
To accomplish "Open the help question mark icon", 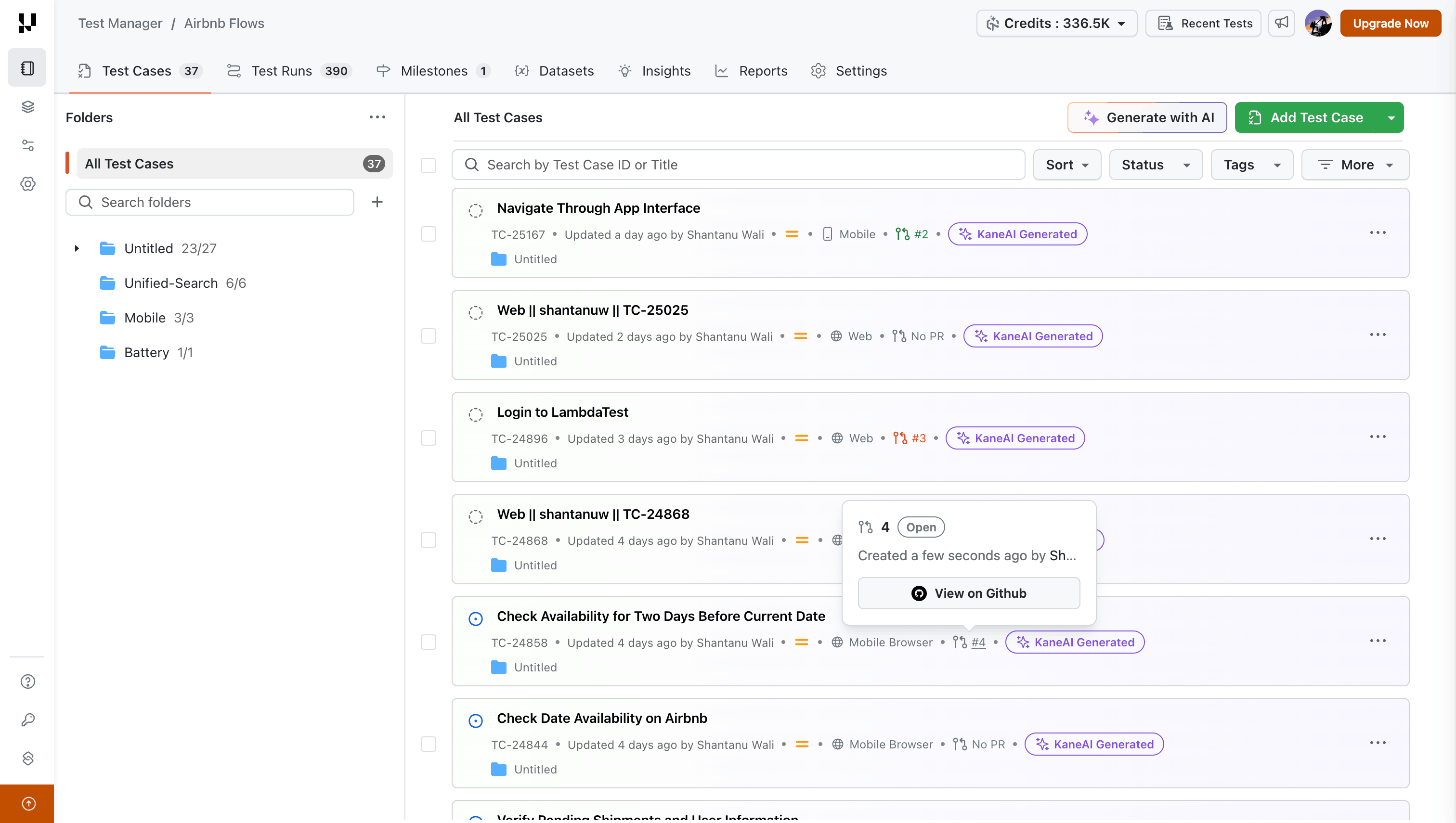I will point(28,681).
